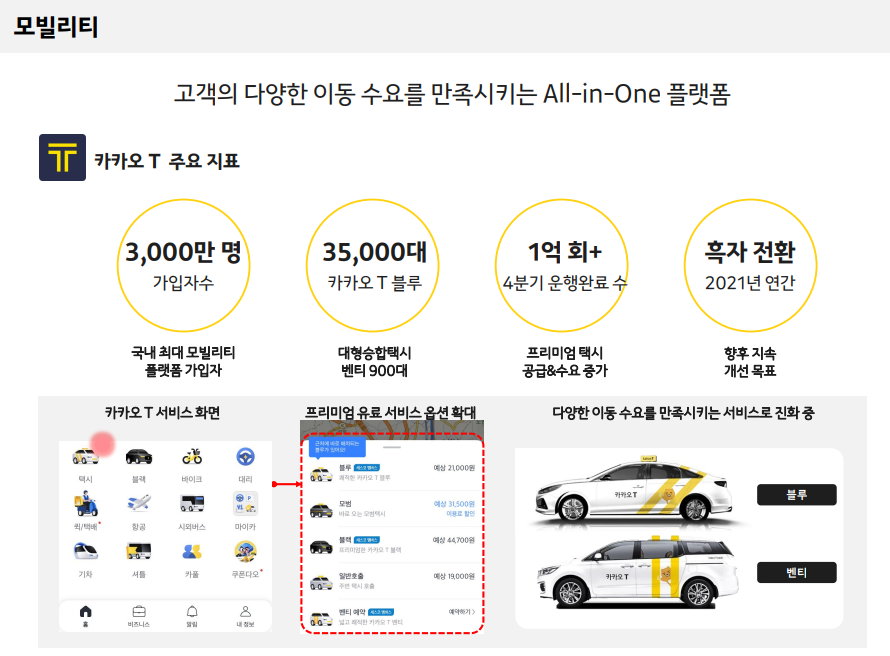Click the Kakao T logo icon
The image size is (890, 656).
click(x=62, y=158)
